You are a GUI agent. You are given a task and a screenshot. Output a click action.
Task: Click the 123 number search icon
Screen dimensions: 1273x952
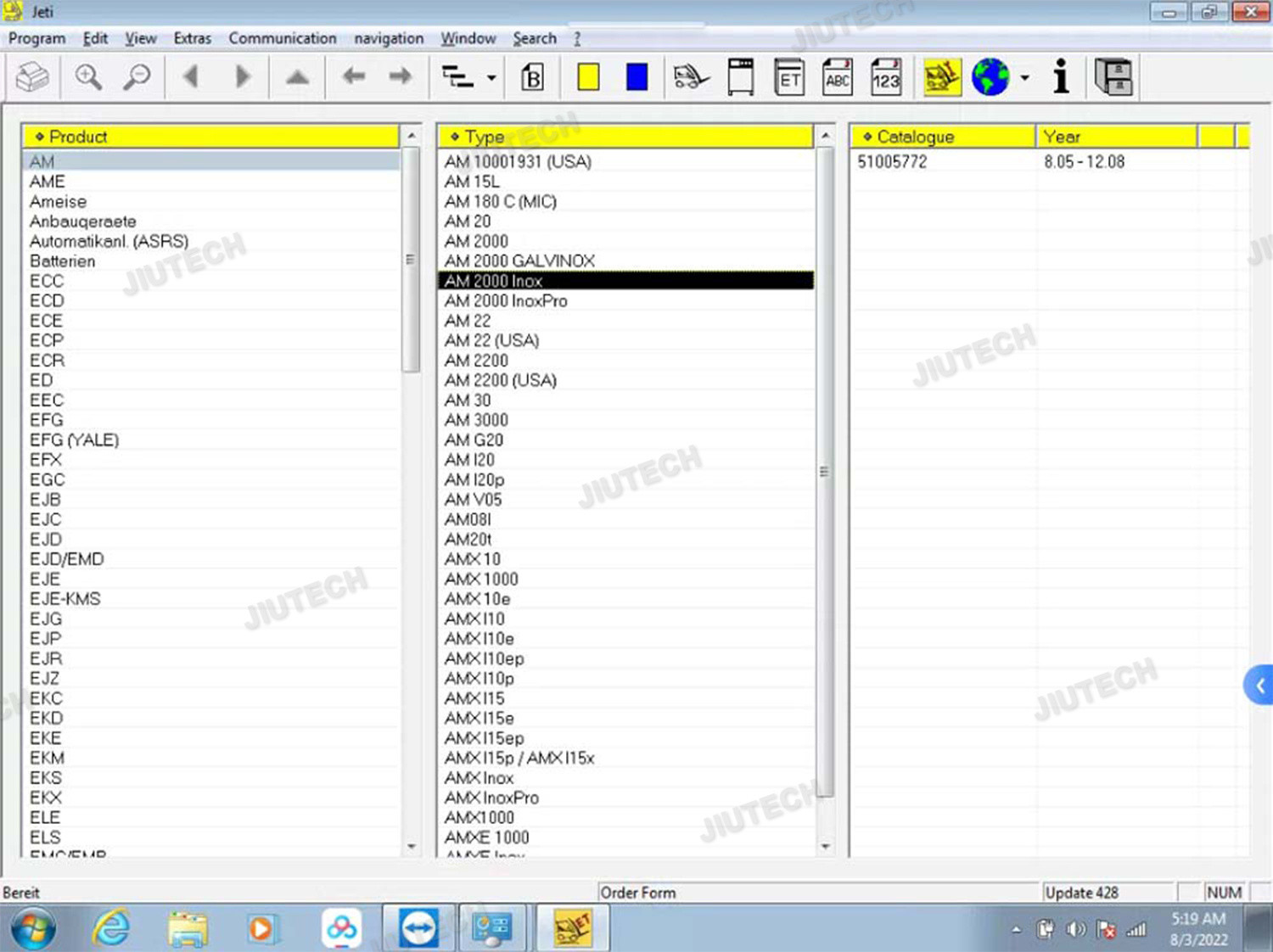pyautogui.click(x=886, y=77)
